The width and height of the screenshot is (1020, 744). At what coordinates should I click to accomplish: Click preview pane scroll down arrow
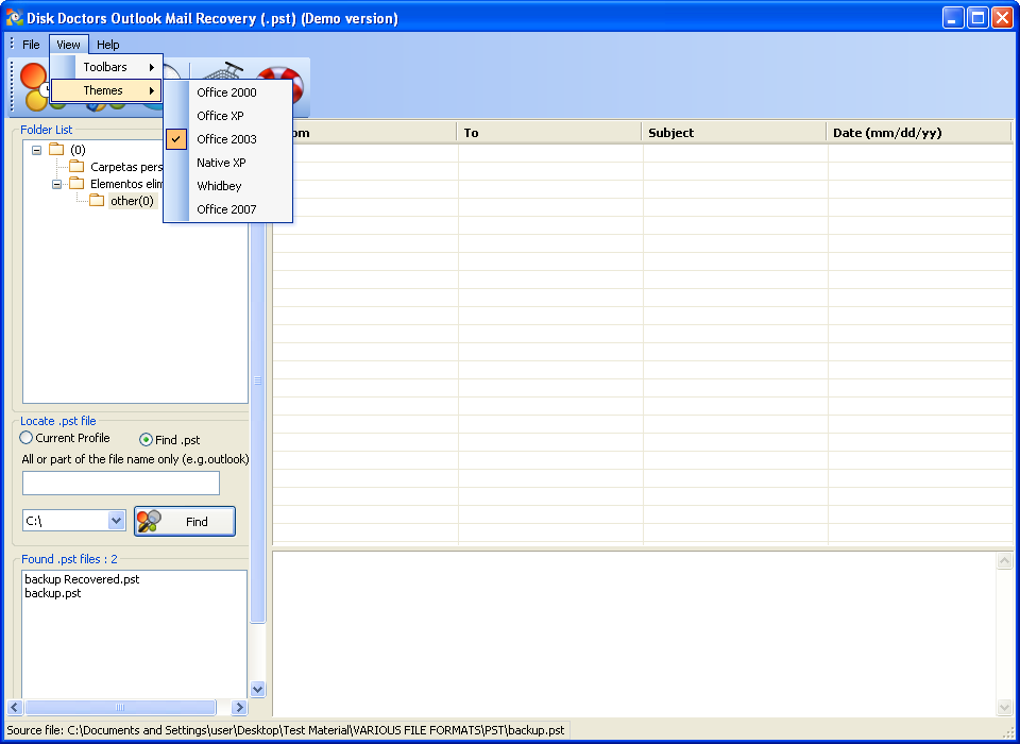tap(1004, 707)
